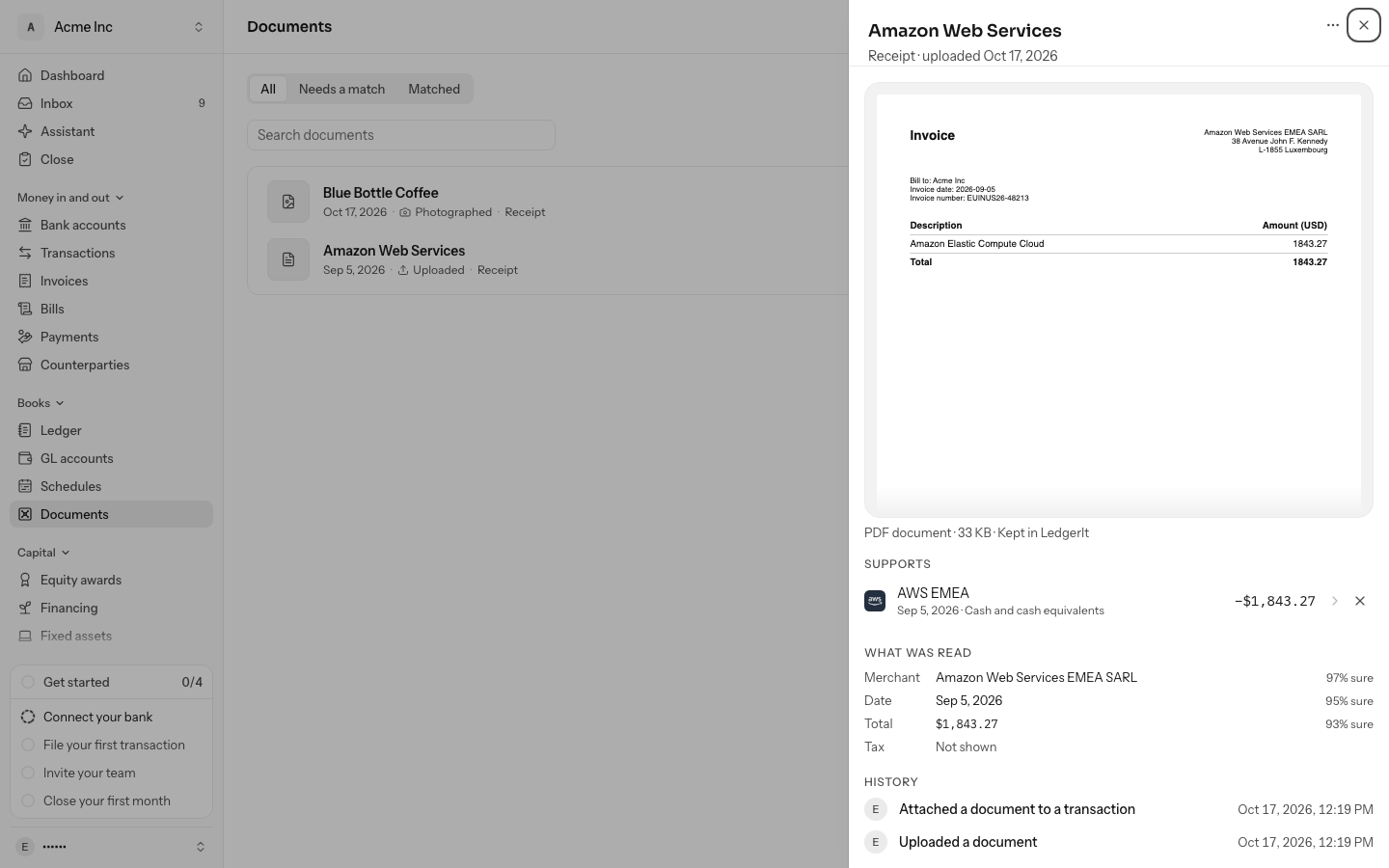The height and width of the screenshot is (868, 1389).
Task: Open AWS EMEA transaction via chevron arrow
Action: click(x=1335, y=601)
